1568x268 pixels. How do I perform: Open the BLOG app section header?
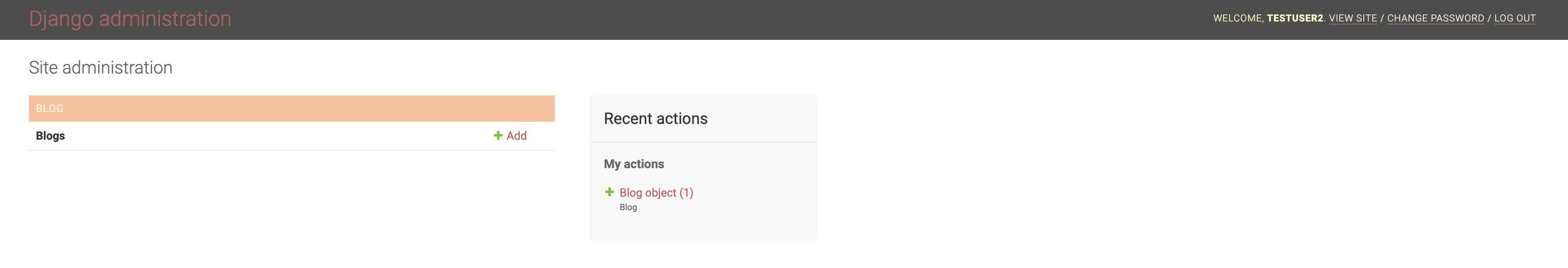(50, 109)
